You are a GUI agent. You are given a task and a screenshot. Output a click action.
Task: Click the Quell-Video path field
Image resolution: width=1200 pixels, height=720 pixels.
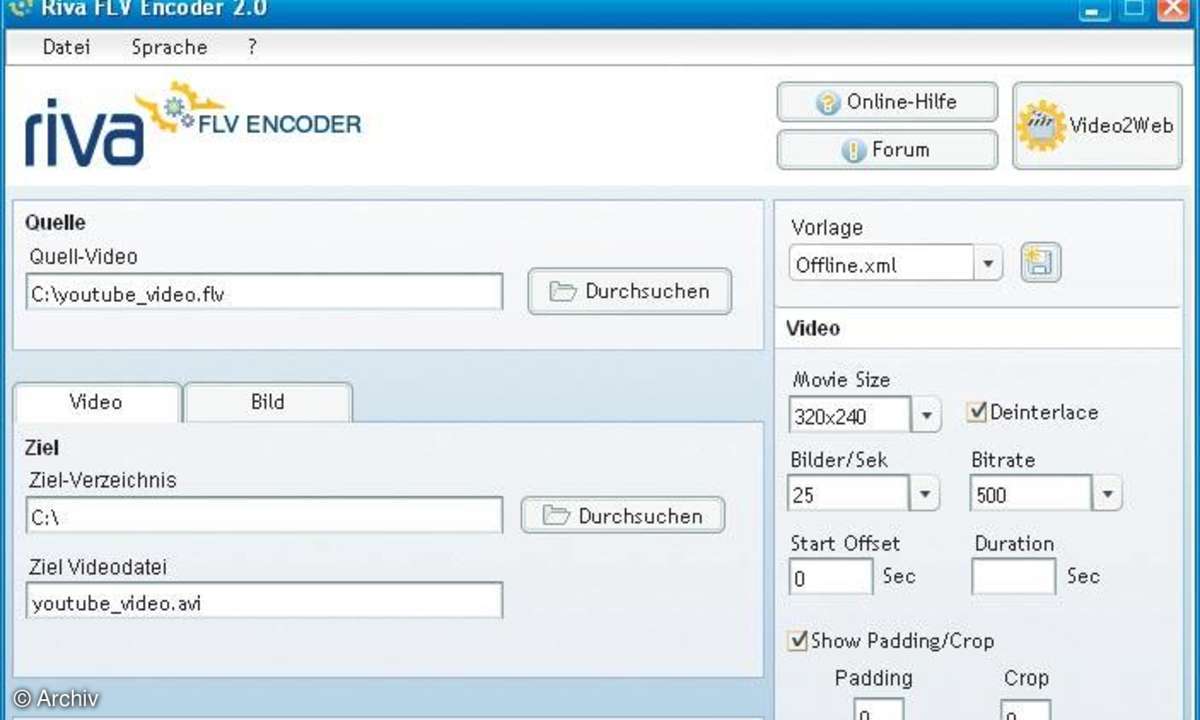pos(265,293)
